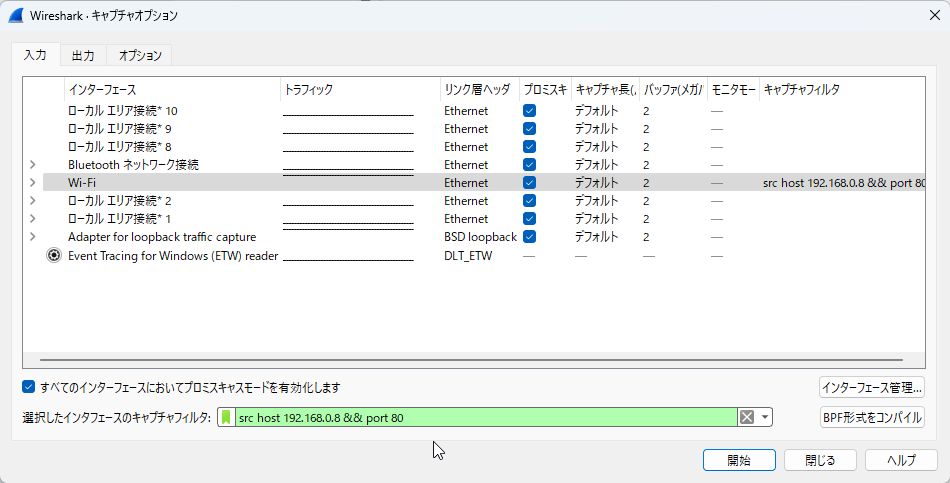The width and height of the screenshot is (950, 483).
Task: Click the gear icon beside ETW reader
Action: 54,256
